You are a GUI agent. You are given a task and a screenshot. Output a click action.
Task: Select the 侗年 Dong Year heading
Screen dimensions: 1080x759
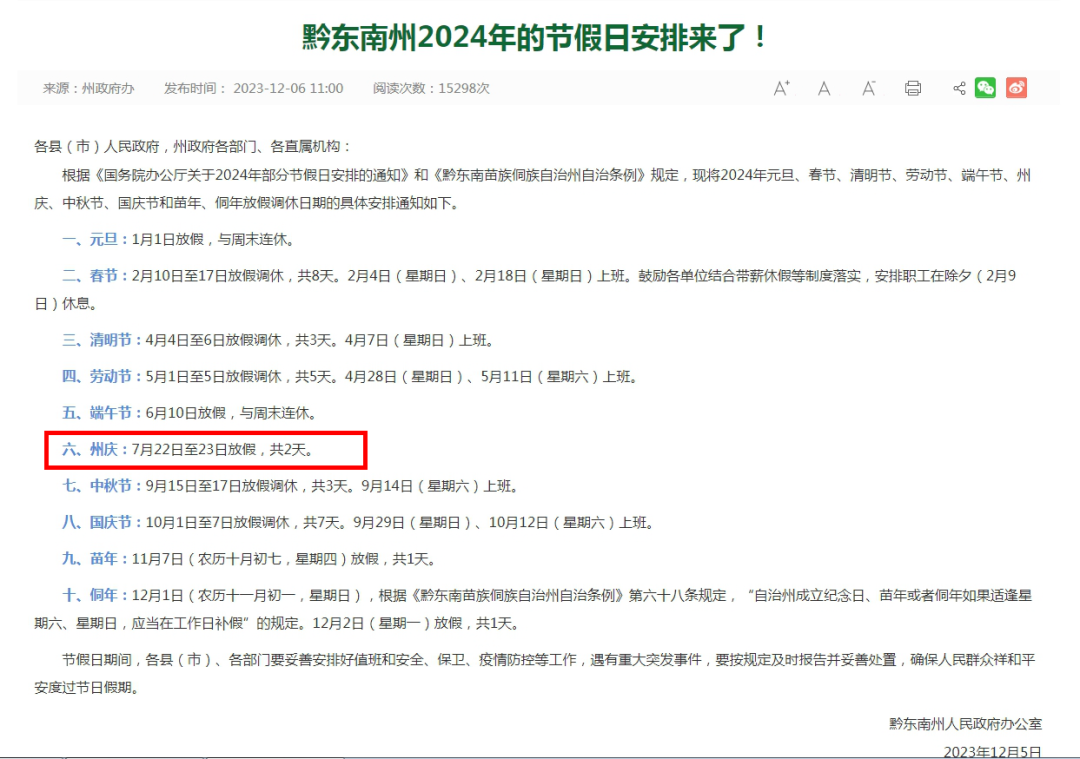pos(91,593)
